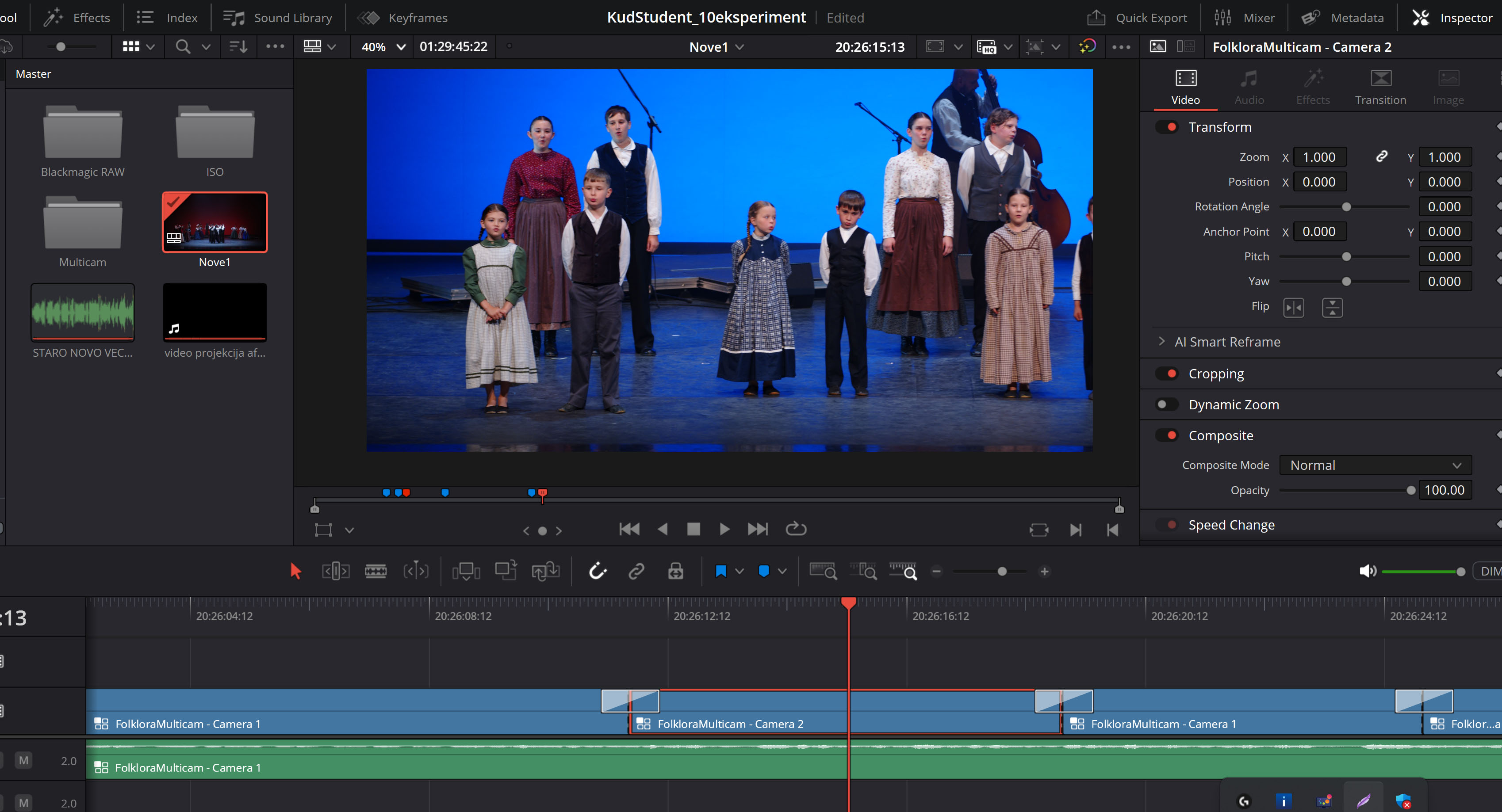Toggle the Inspector panel
Image resolution: width=1502 pixels, height=812 pixels.
pyautogui.click(x=1452, y=18)
